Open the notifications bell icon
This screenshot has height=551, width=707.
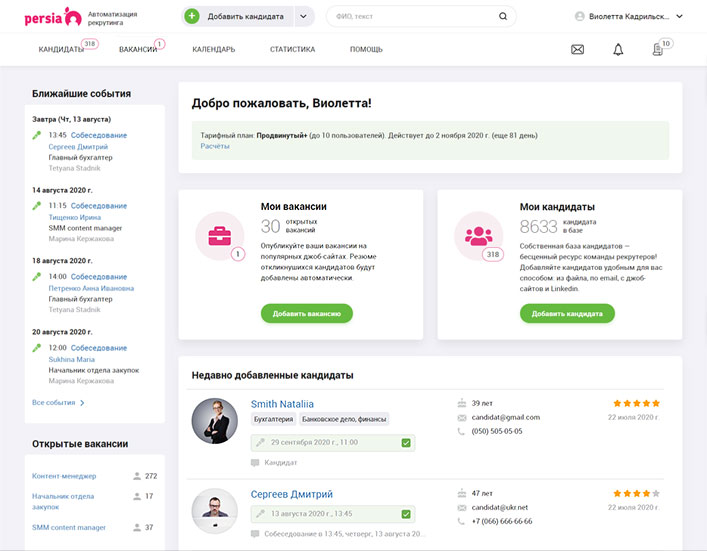click(618, 49)
